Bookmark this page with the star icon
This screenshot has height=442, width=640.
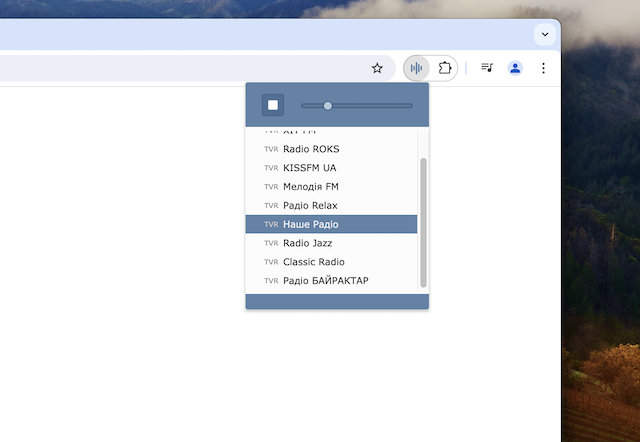(x=377, y=68)
